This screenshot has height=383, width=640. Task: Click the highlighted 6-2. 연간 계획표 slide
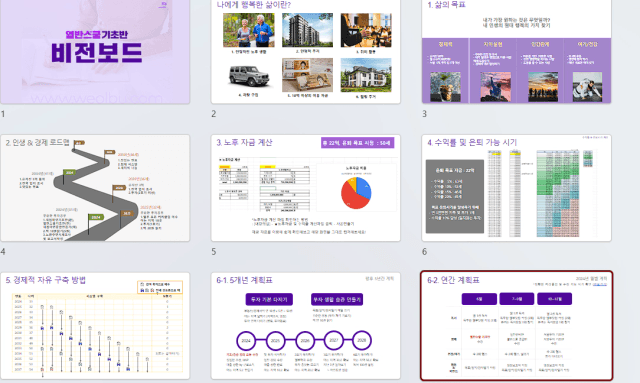point(516,326)
